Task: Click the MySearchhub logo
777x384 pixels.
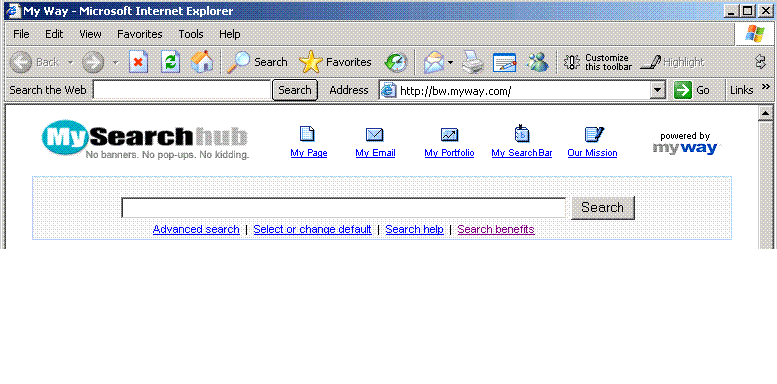Action: (145, 139)
